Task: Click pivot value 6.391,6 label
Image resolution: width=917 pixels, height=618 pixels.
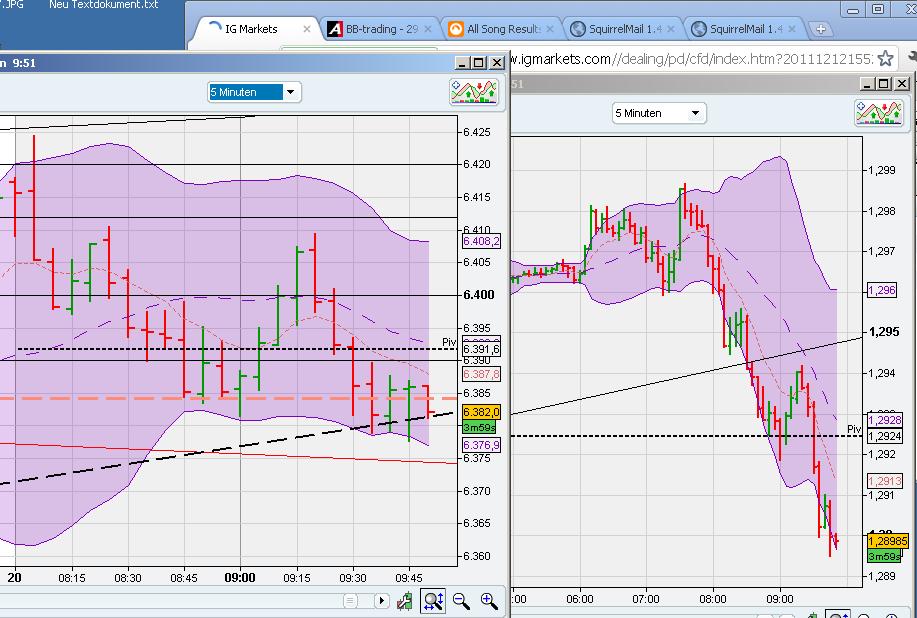Action: [x=481, y=350]
